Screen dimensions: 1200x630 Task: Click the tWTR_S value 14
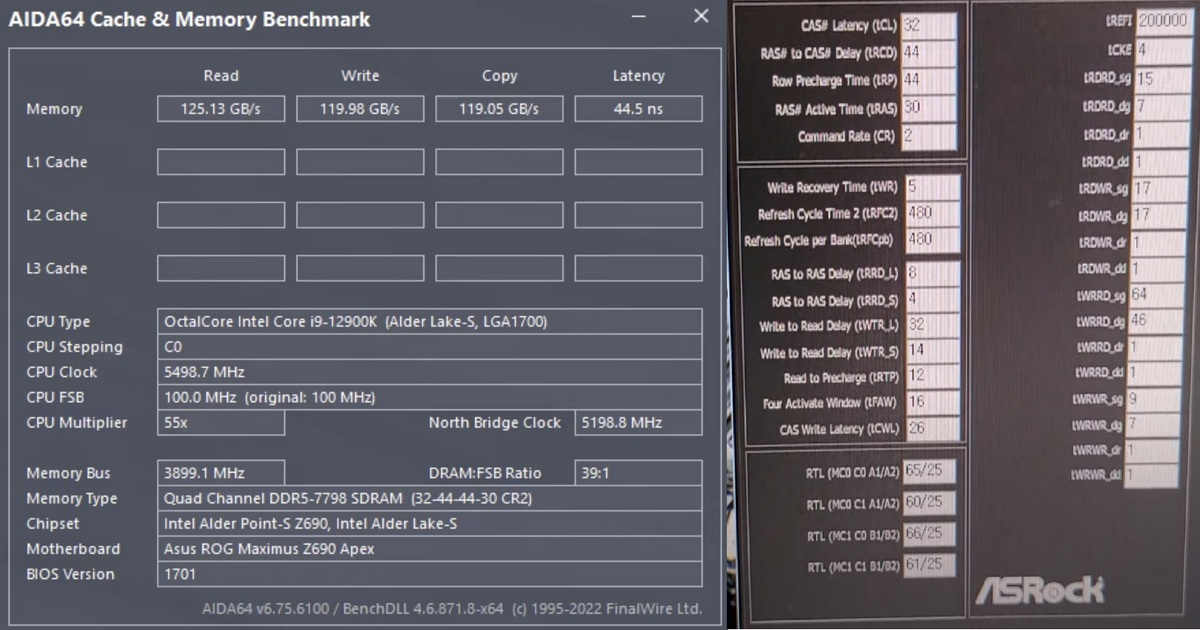tap(932, 351)
